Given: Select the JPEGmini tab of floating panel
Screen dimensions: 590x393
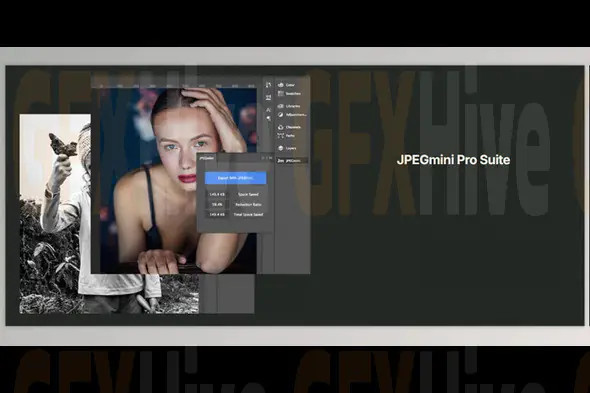Looking at the screenshot, I should click(206, 158).
